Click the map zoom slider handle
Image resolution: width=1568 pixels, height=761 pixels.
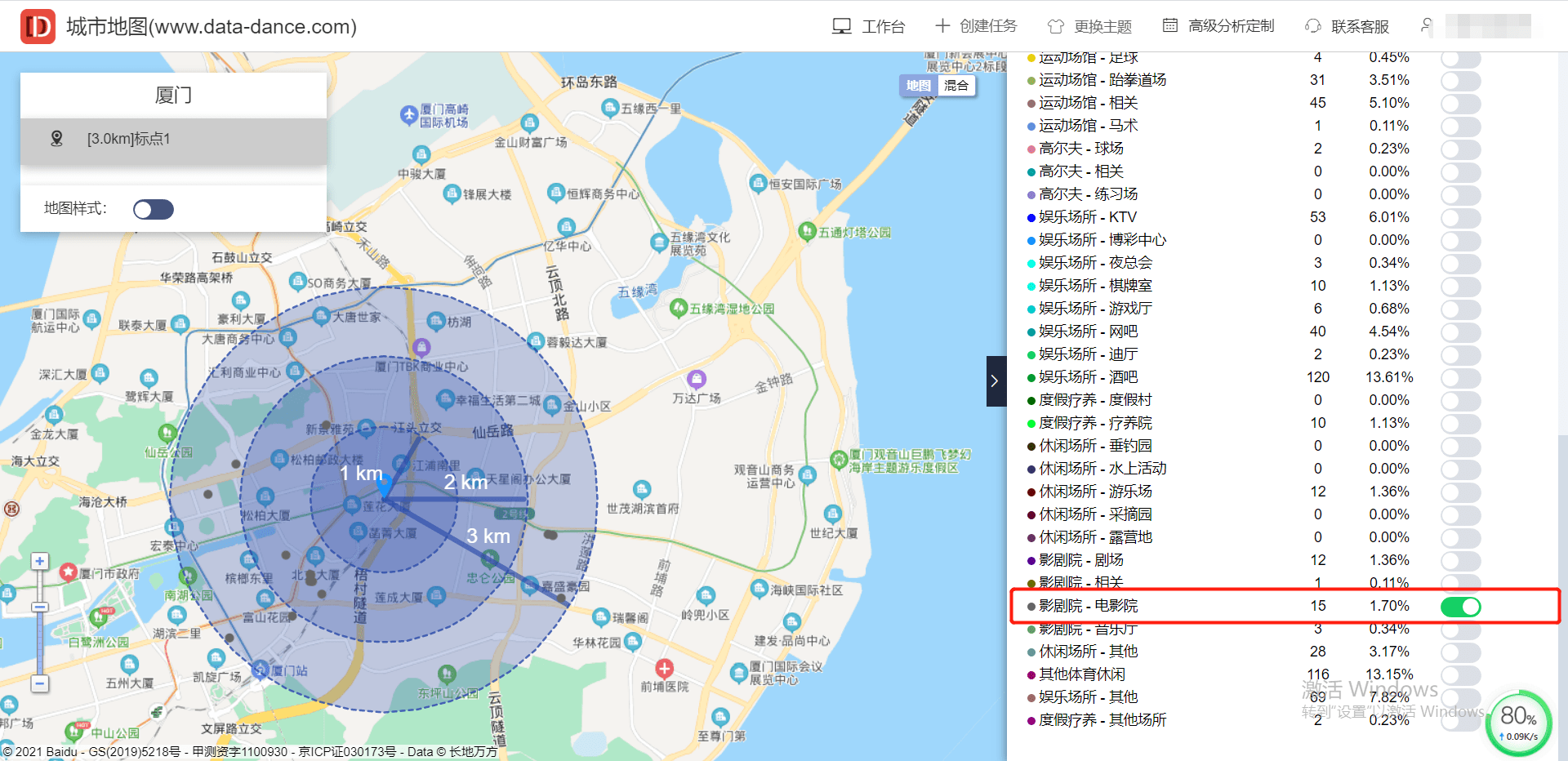coord(40,607)
